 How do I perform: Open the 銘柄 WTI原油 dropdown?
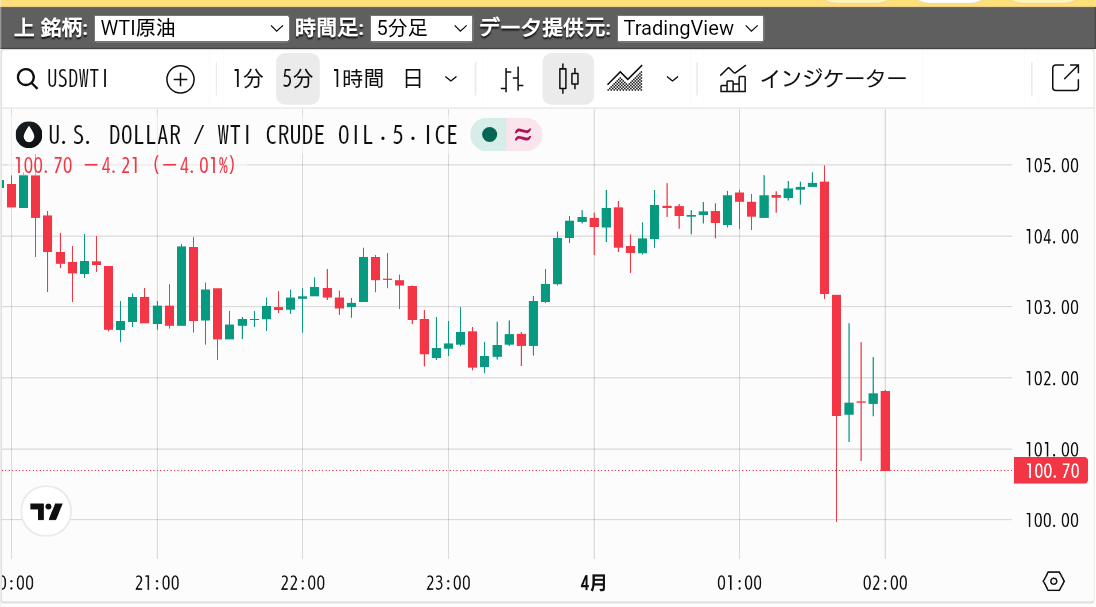[192, 29]
